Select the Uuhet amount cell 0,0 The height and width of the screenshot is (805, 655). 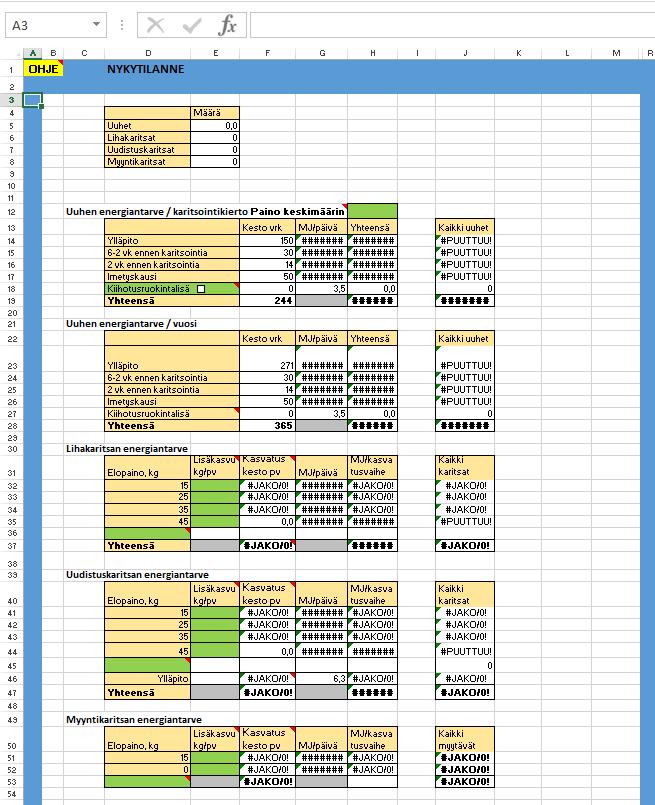coord(215,126)
